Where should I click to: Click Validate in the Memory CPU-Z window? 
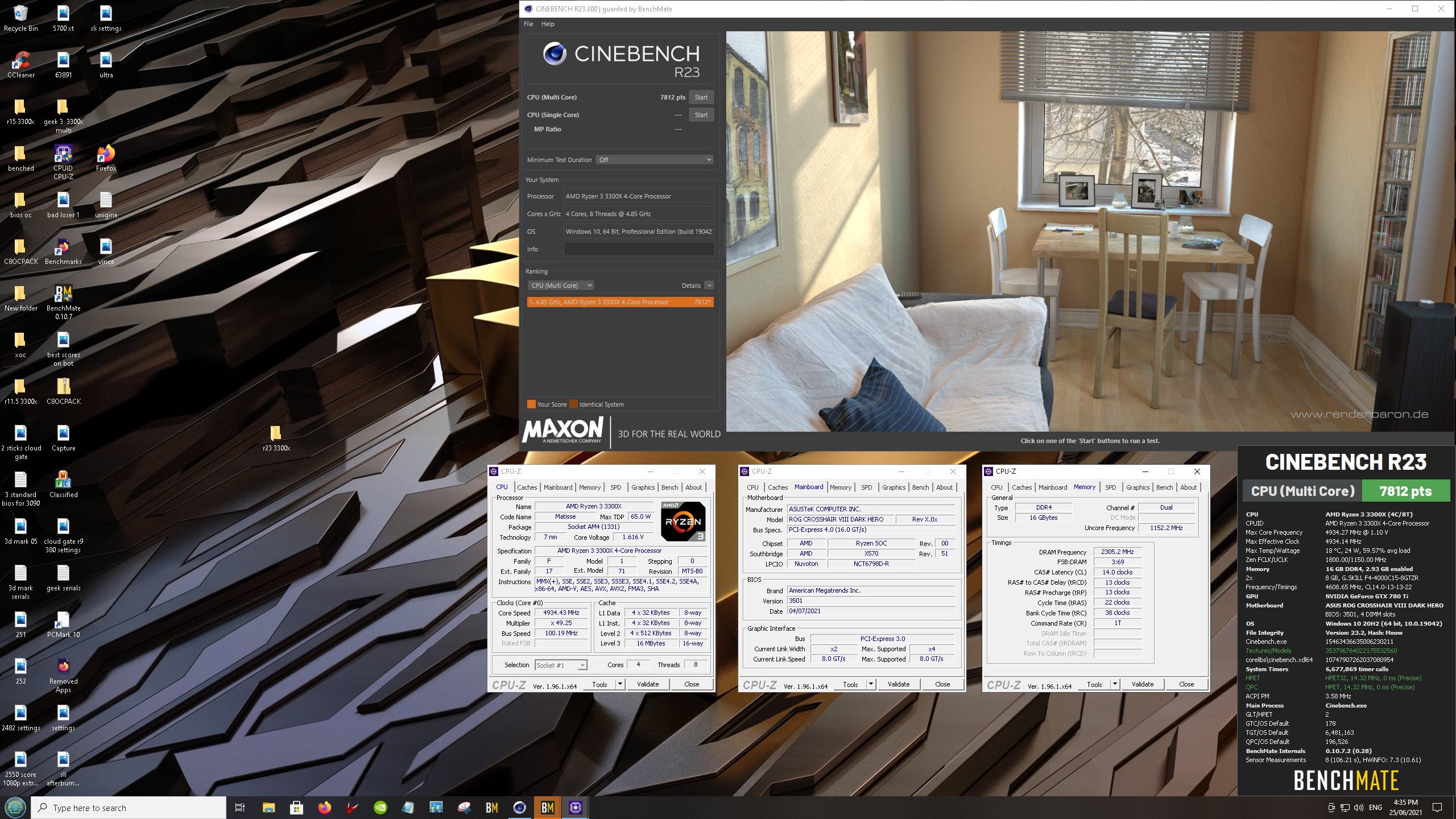pyautogui.click(x=1142, y=684)
